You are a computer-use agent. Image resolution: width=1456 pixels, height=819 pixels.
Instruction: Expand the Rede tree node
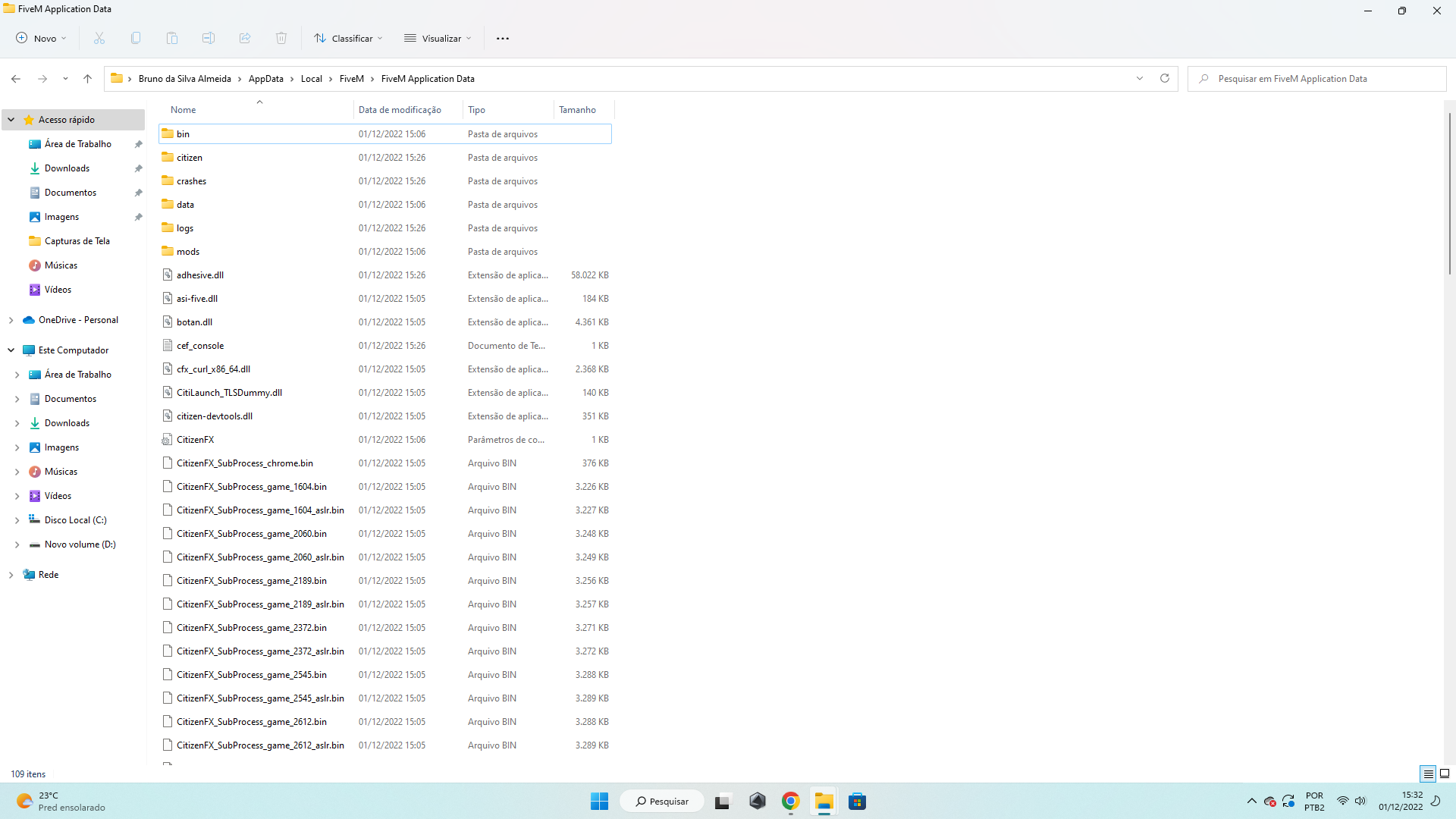(x=11, y=575)
